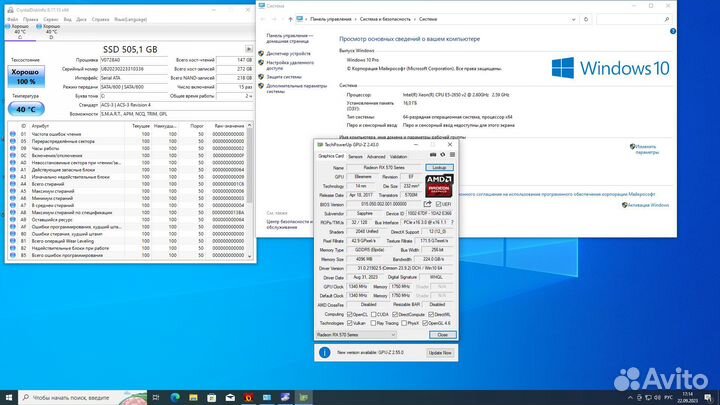
Task: Click the AMD Radeon logo in GPU-Z
Action: [x=439, y=186]
